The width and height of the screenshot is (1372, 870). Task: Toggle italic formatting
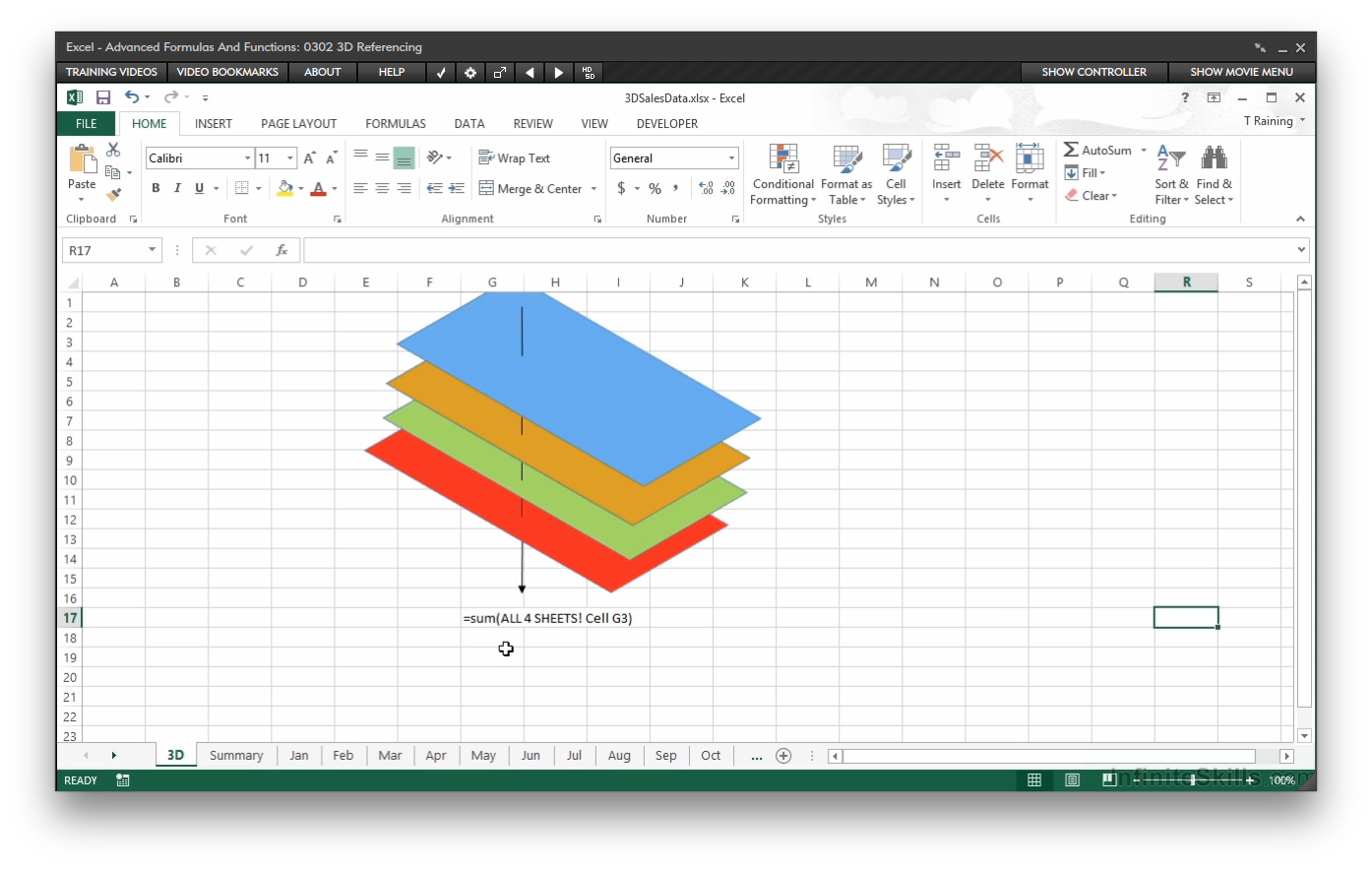tap(177, 188)
